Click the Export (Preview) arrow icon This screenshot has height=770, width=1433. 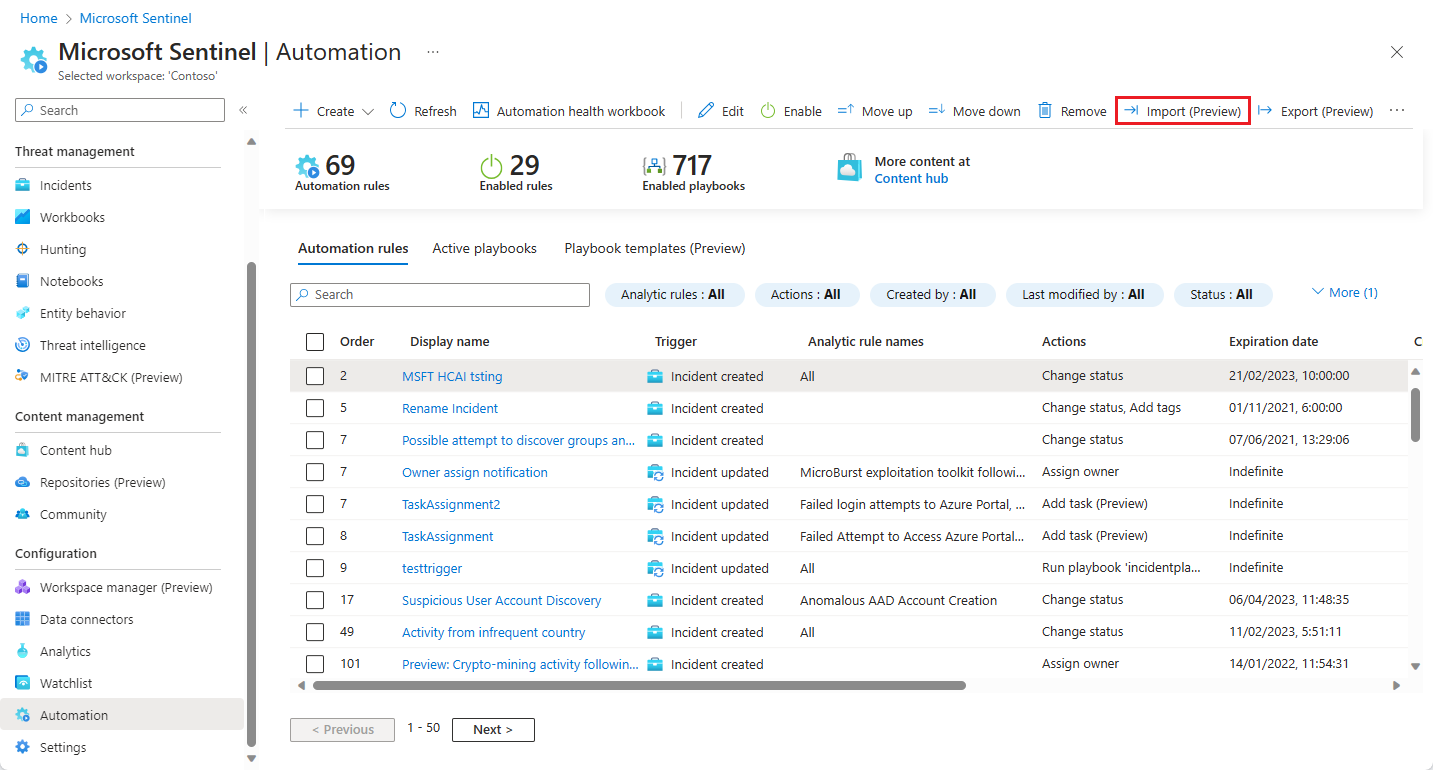1265,111
